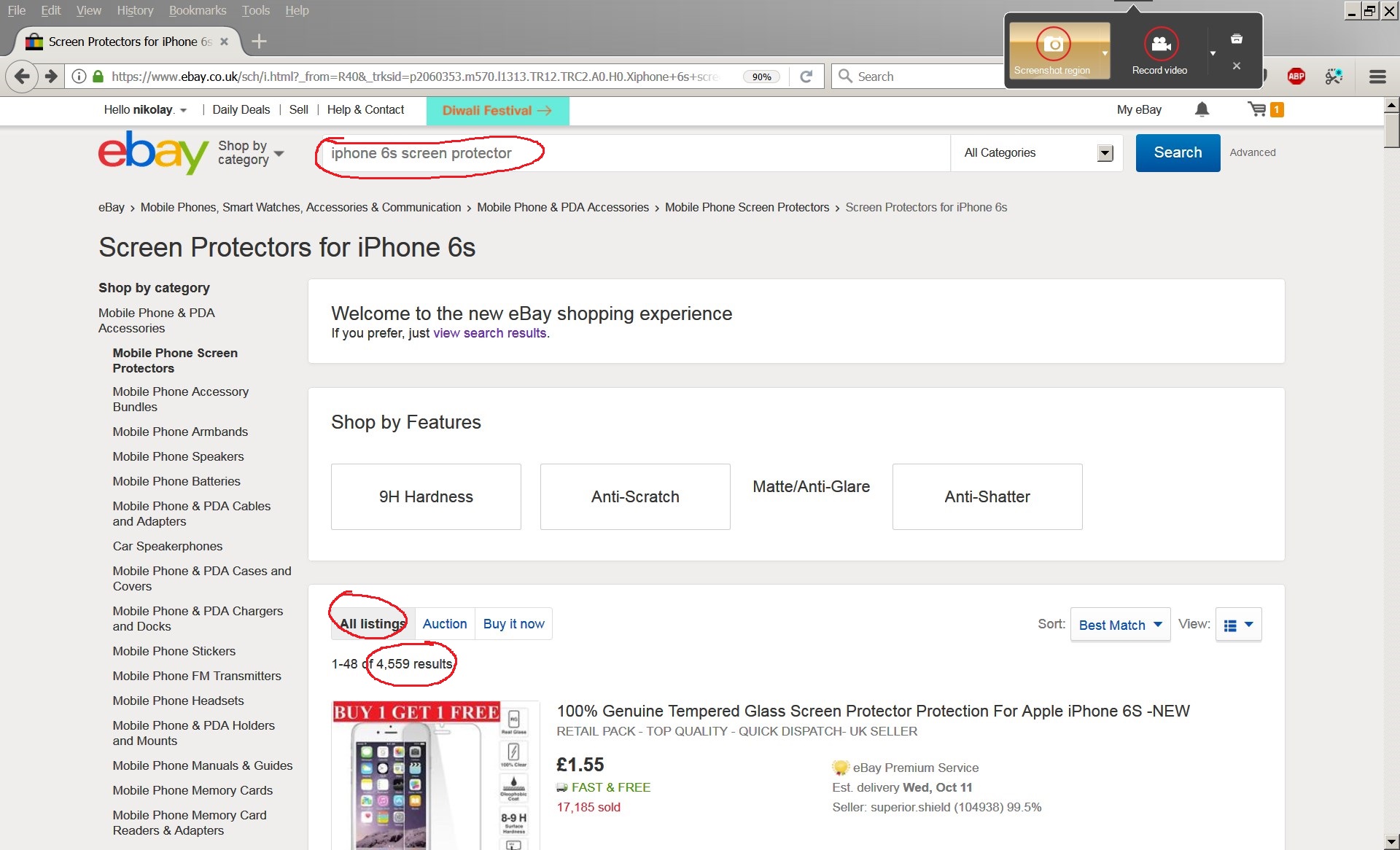Click the blue Search button
Screen dimensions: 1400x850
pyautogui.click(x=1178, y=153)
